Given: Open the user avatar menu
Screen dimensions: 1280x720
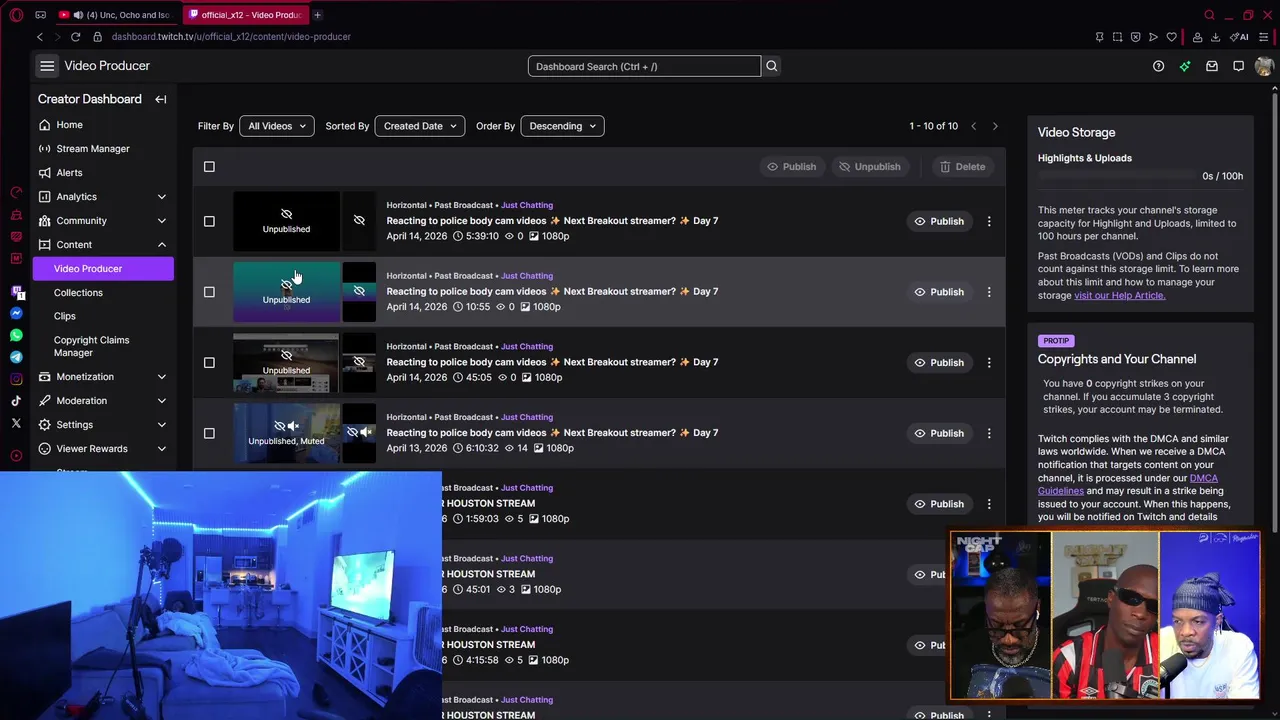Looking at the screenshot, I should [x=1264, y=66].
